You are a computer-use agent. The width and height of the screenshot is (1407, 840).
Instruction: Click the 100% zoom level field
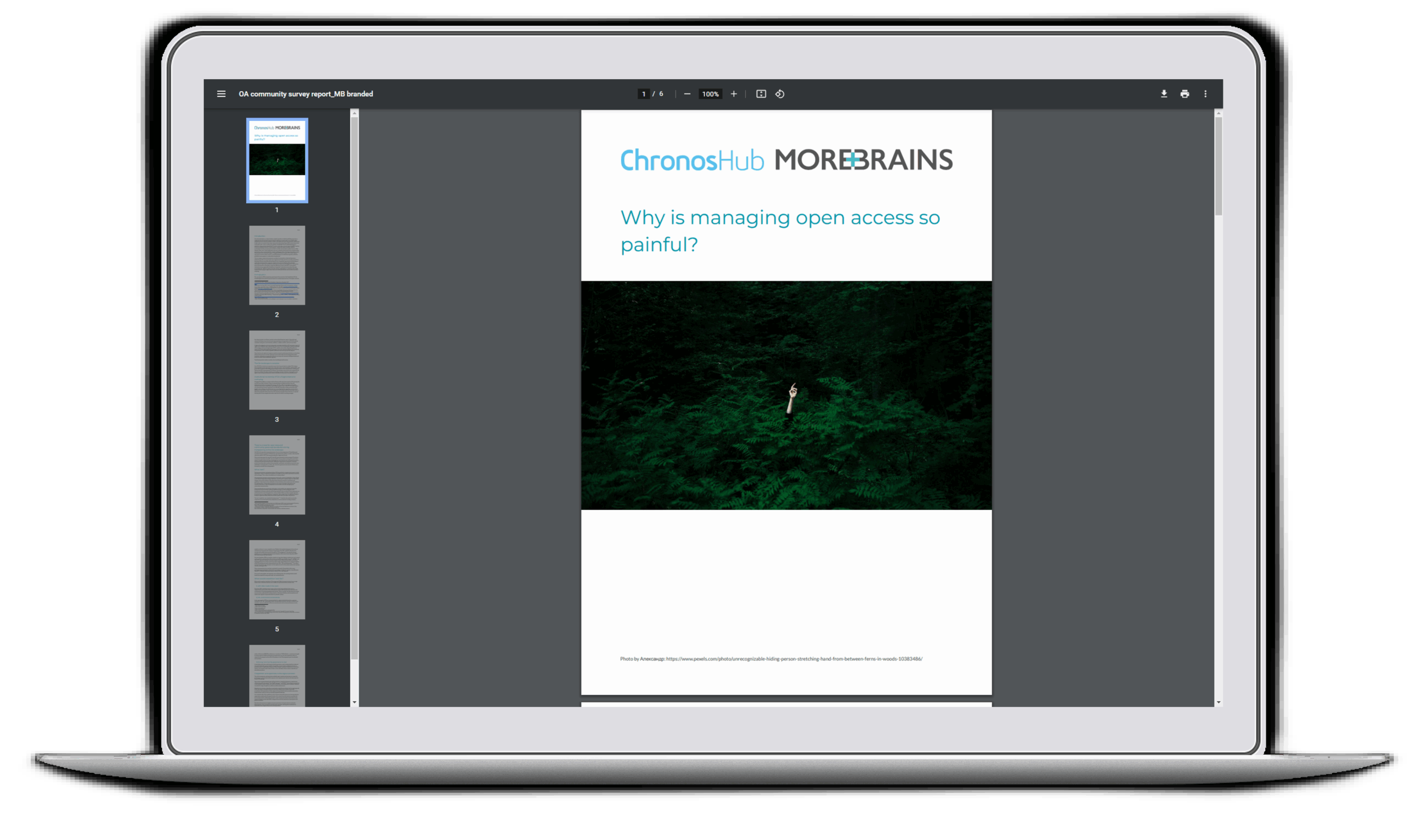pyautogui.click(x=710, y=94)
